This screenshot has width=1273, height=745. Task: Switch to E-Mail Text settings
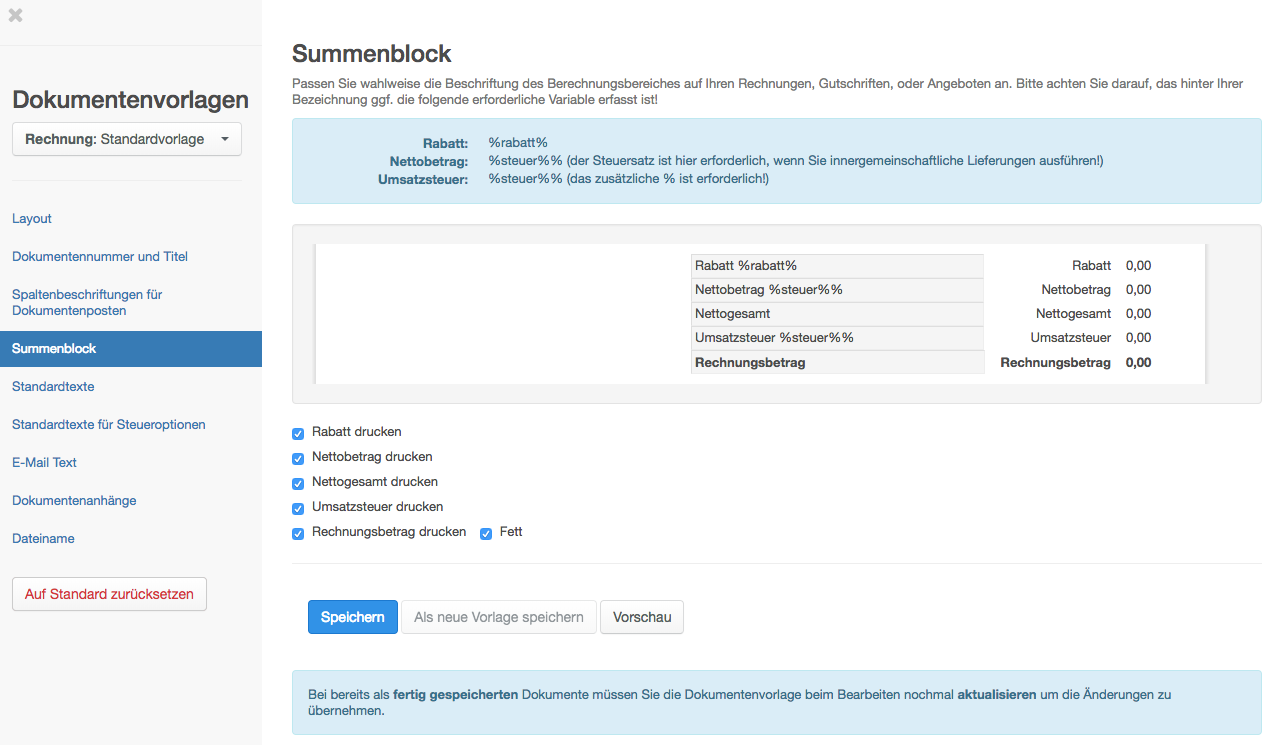click(45, 463)
